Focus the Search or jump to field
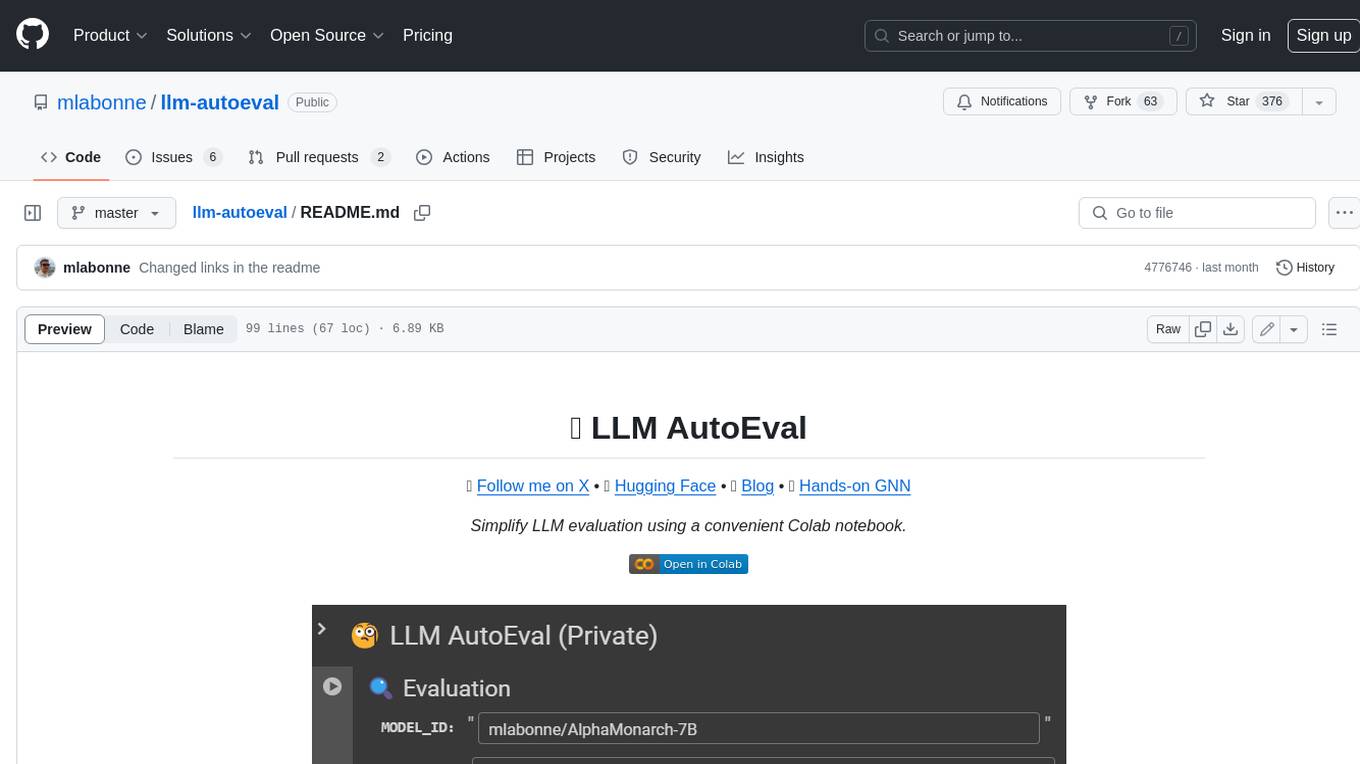The height and width of the screenshot is (764, 1360). click(x=1031, y=35)
